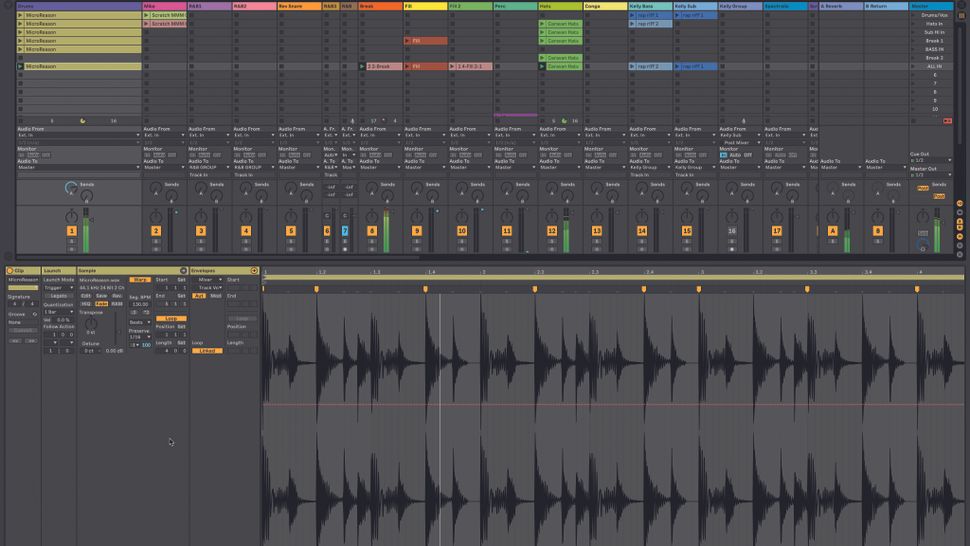This screenshot has height=546, width=970.
Task: Click the Seg. BPM 130.00 field
Action: pyautogui.click(x=140, y=304)
